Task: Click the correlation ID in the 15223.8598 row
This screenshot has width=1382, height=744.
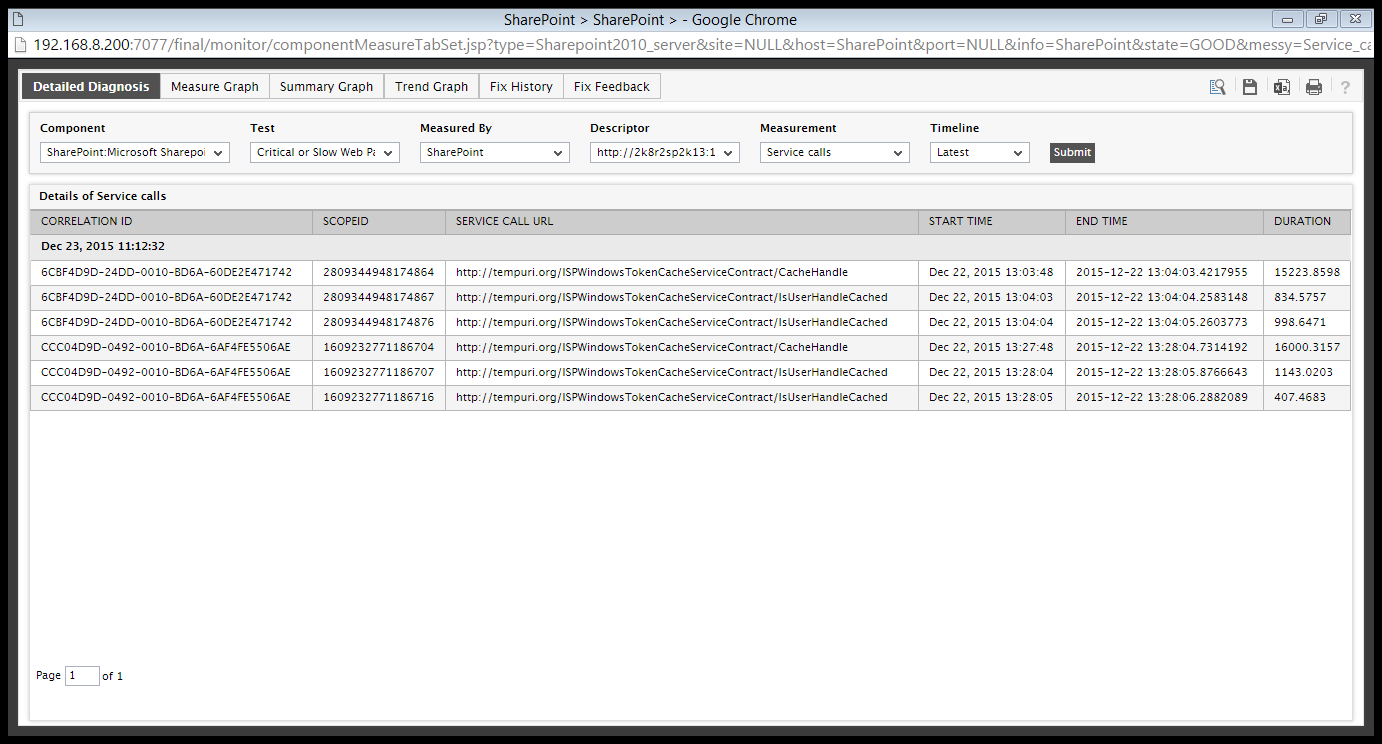Action: pyautogui.click(x=166, y=272)
